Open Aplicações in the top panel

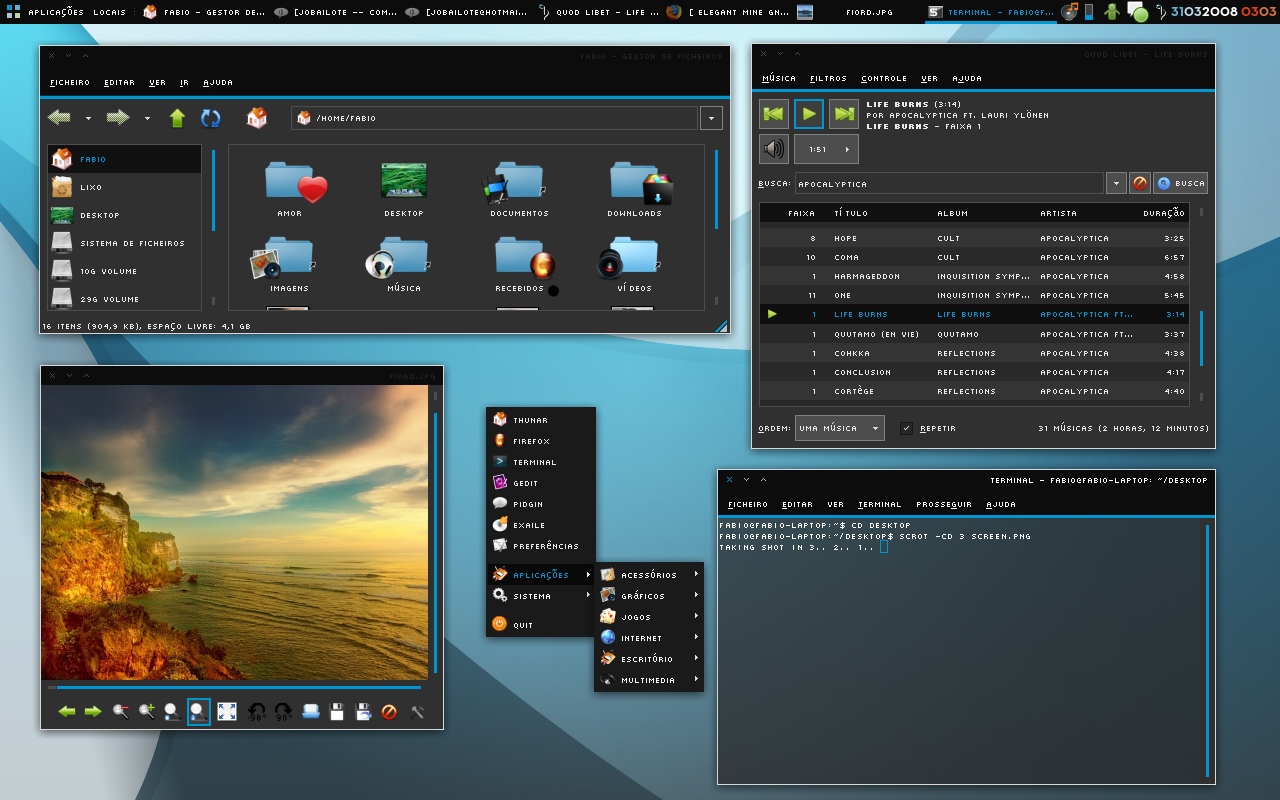pyautogui.click(x=56, y=12)
